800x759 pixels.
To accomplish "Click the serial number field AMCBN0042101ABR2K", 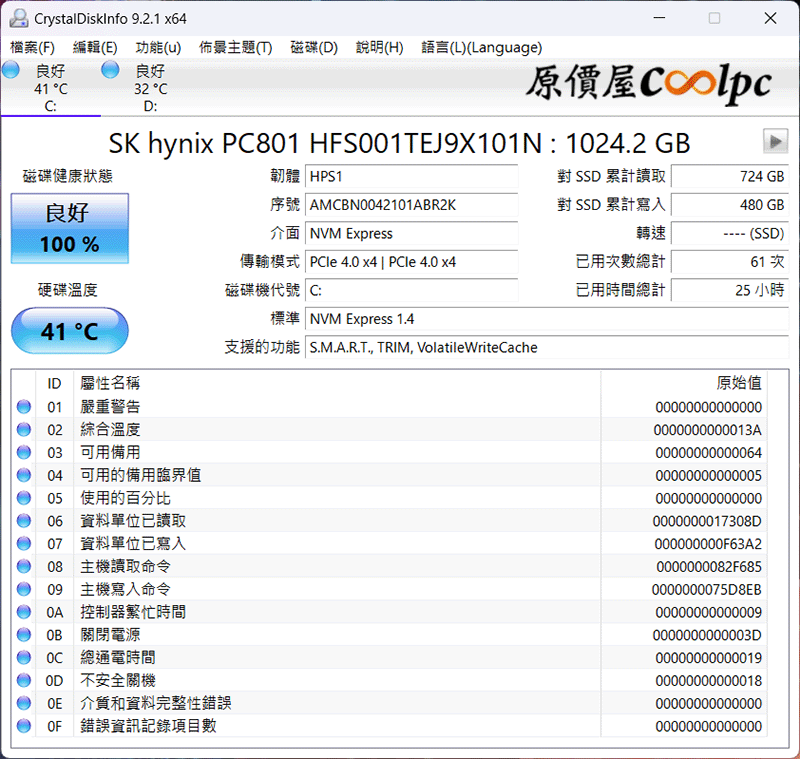I will [412, 205].
